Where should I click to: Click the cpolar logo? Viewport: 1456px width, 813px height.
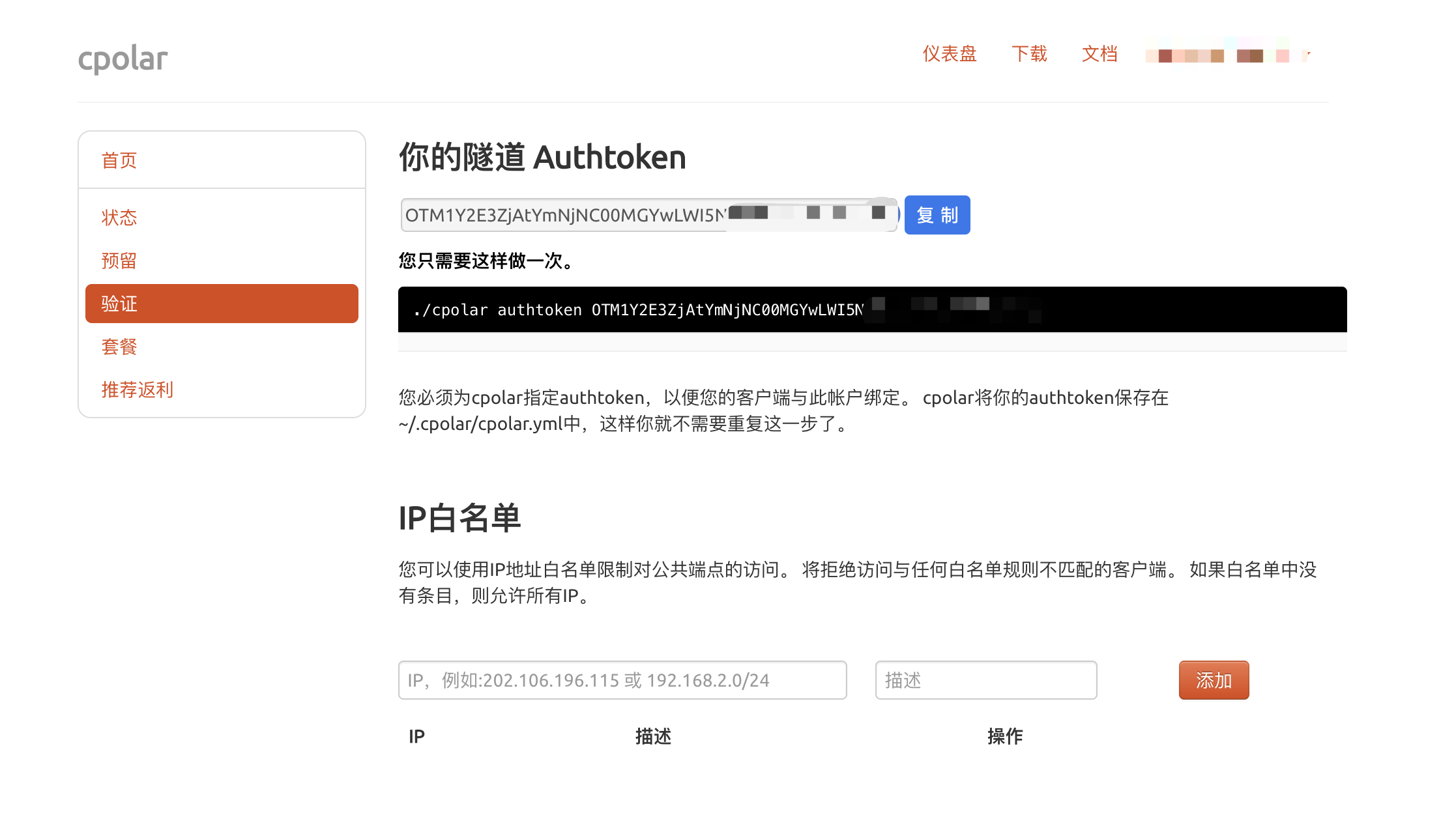click(x=123, y=59)
